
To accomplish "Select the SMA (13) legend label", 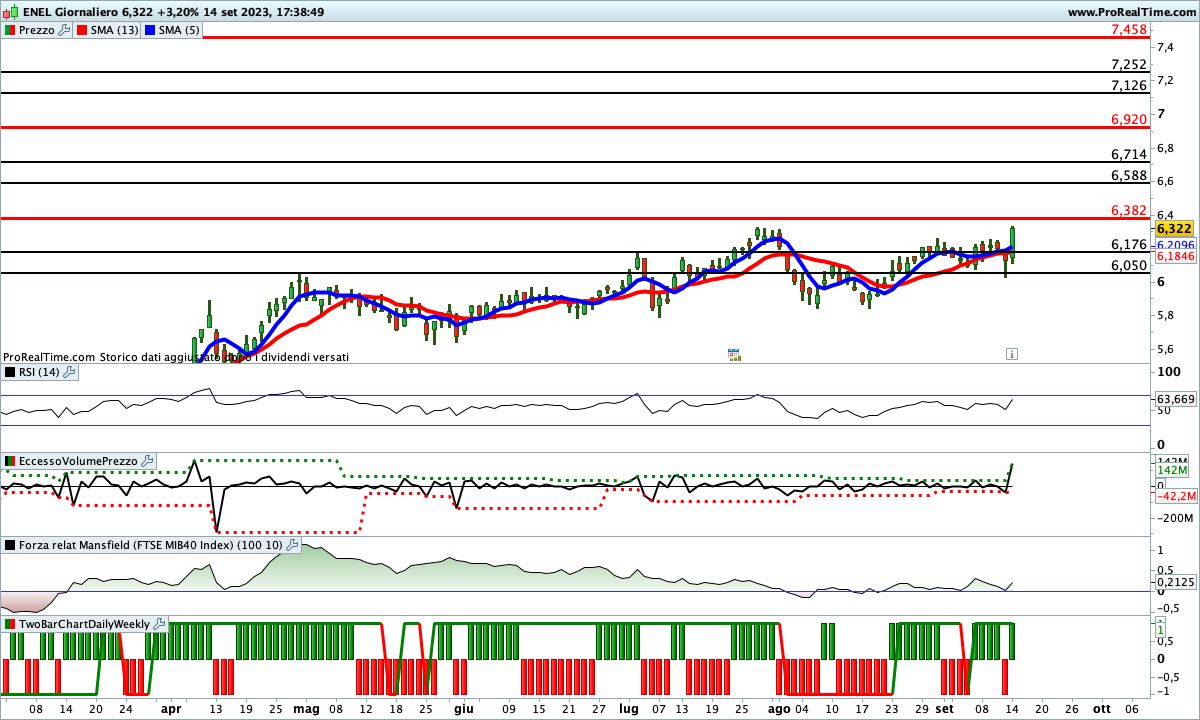I will 115,30.
